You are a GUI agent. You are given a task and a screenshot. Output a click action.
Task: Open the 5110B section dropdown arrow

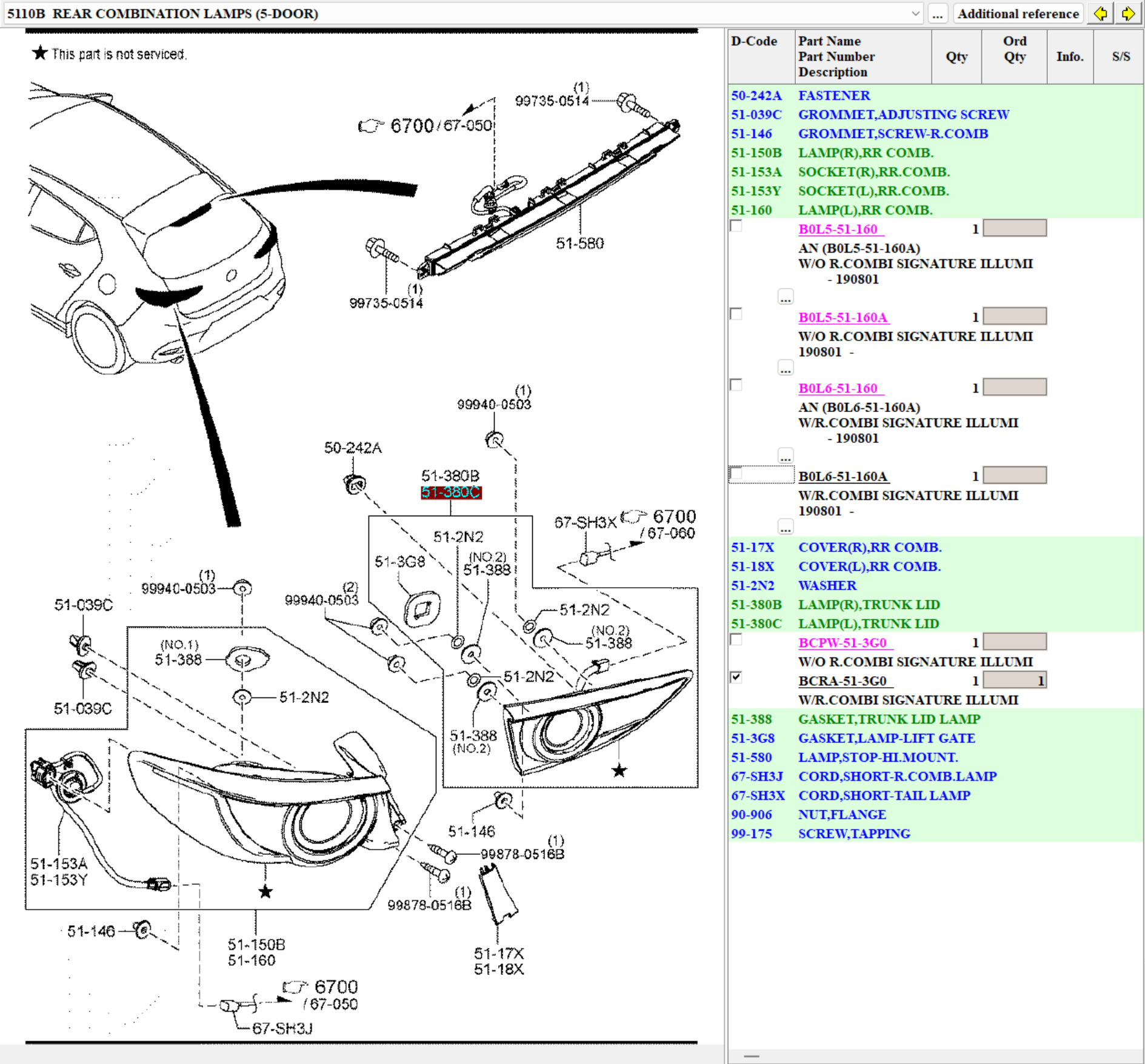tap(915, 13)
